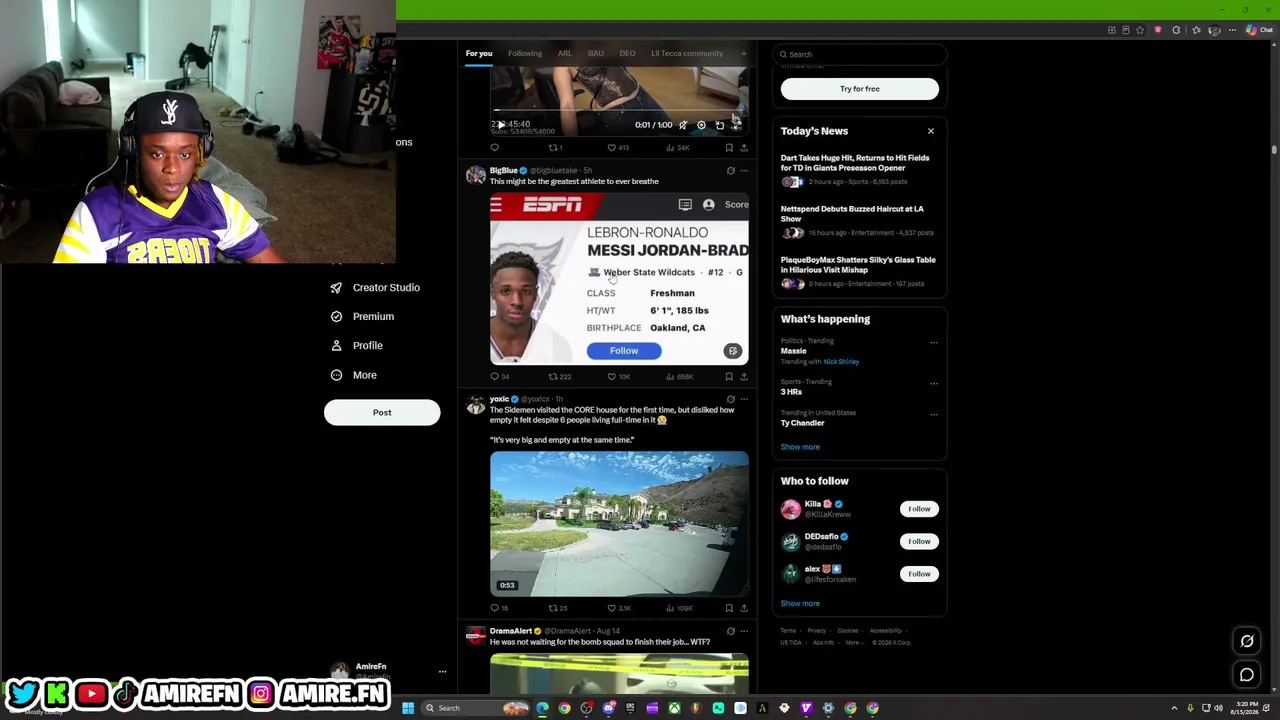
Task: Open more options for DramaAlert post
Action: tap(744, 631)
